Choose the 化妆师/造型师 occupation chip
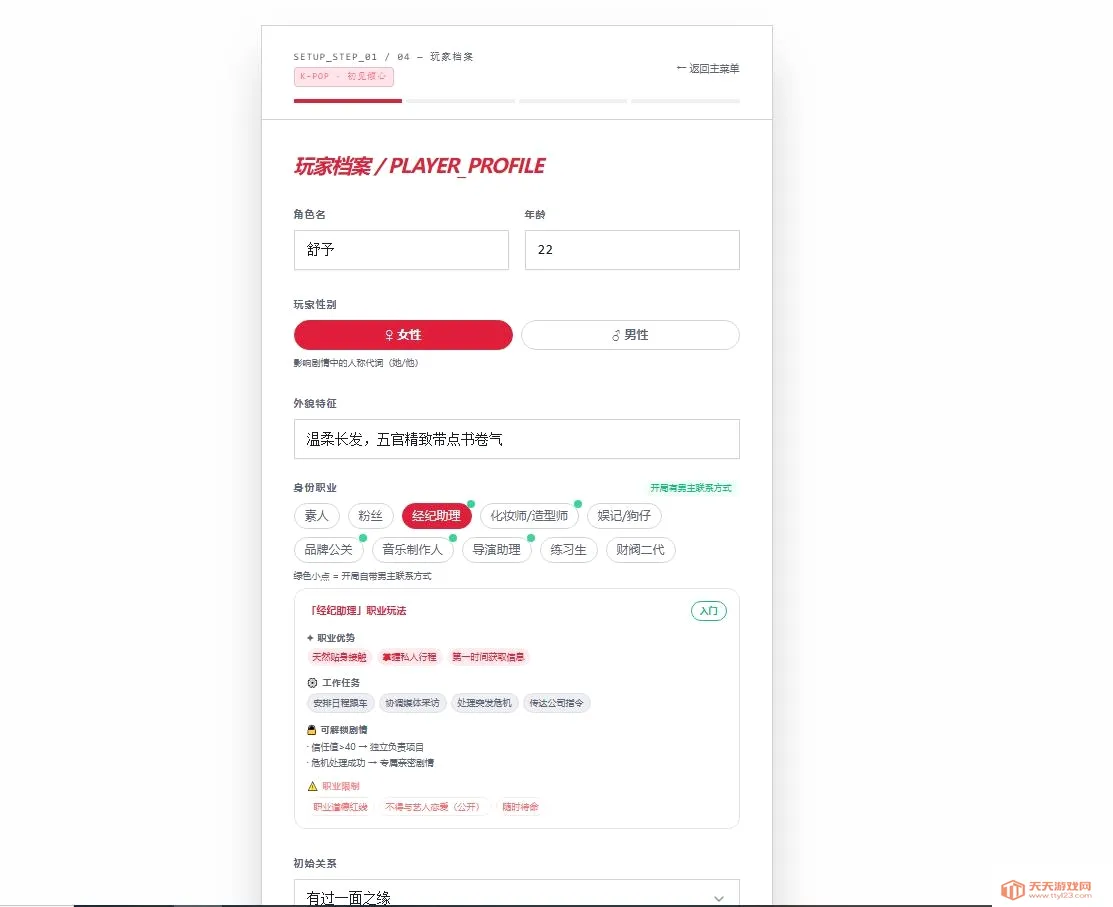The image size is (1113, 907). pyautogui.click(x=530, y=516)
